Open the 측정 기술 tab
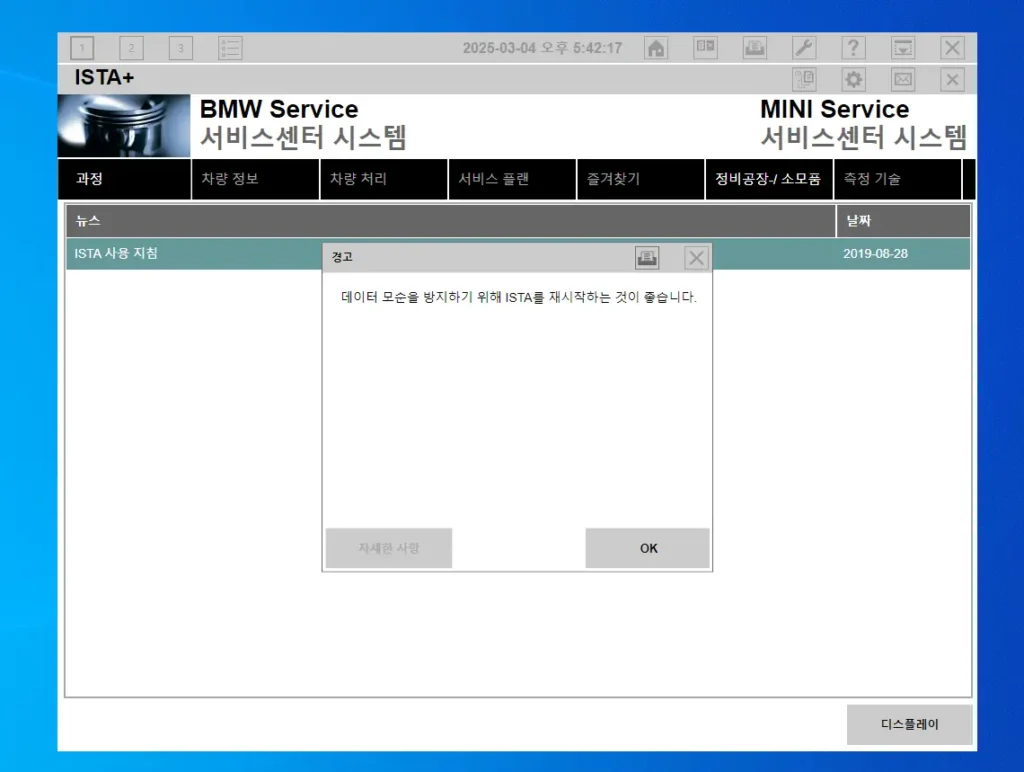 point(898,179)
